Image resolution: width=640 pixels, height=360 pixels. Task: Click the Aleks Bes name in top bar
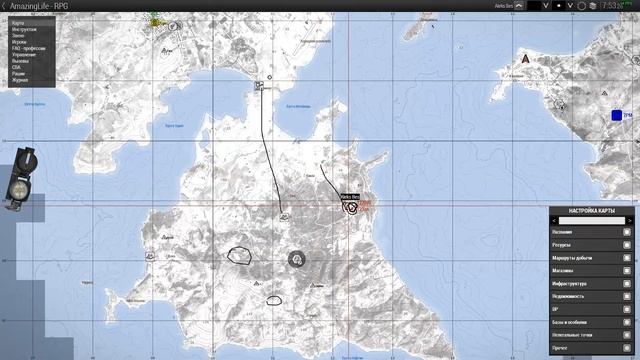(503, 6)
